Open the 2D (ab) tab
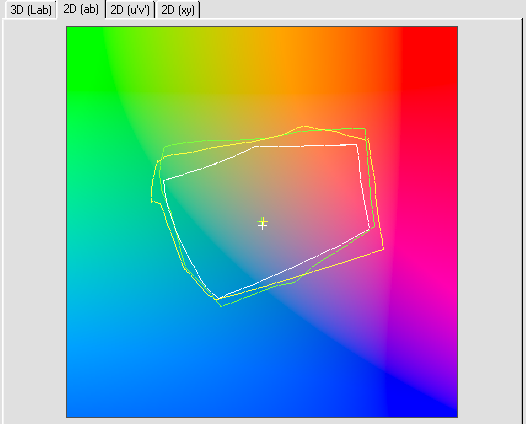This screenshot has width=526, height=424. pos(81,9)
